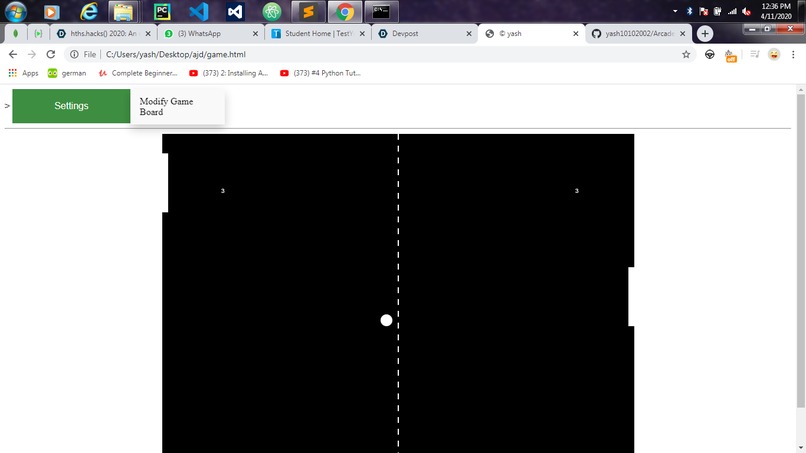The width and height of the screenshot is (806, 453).
Task: Switch to the Devpost tab
Action: tap(426, 33)
